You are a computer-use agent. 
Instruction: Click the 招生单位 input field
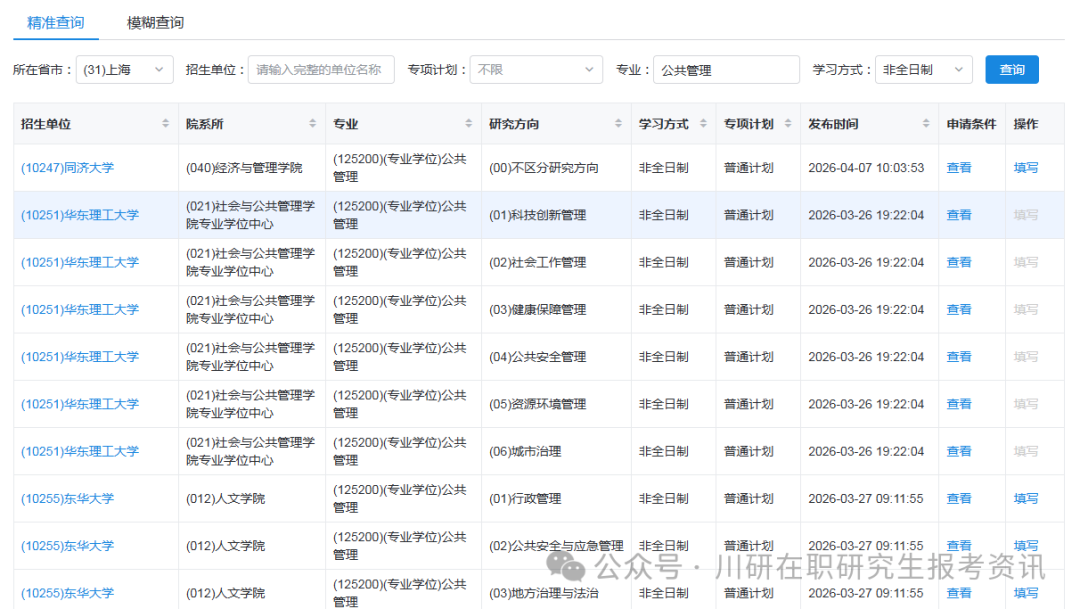(321, 69)
